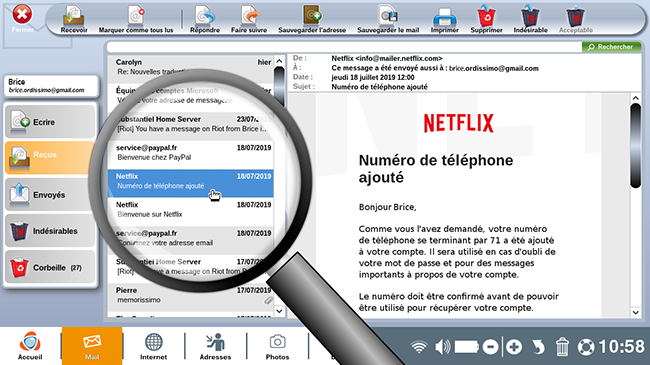Image resolution: width=650 pixels, height=365 pixels.
Task: Save the email with Sauvegarder le mail
Action: (x=388, y=19)
